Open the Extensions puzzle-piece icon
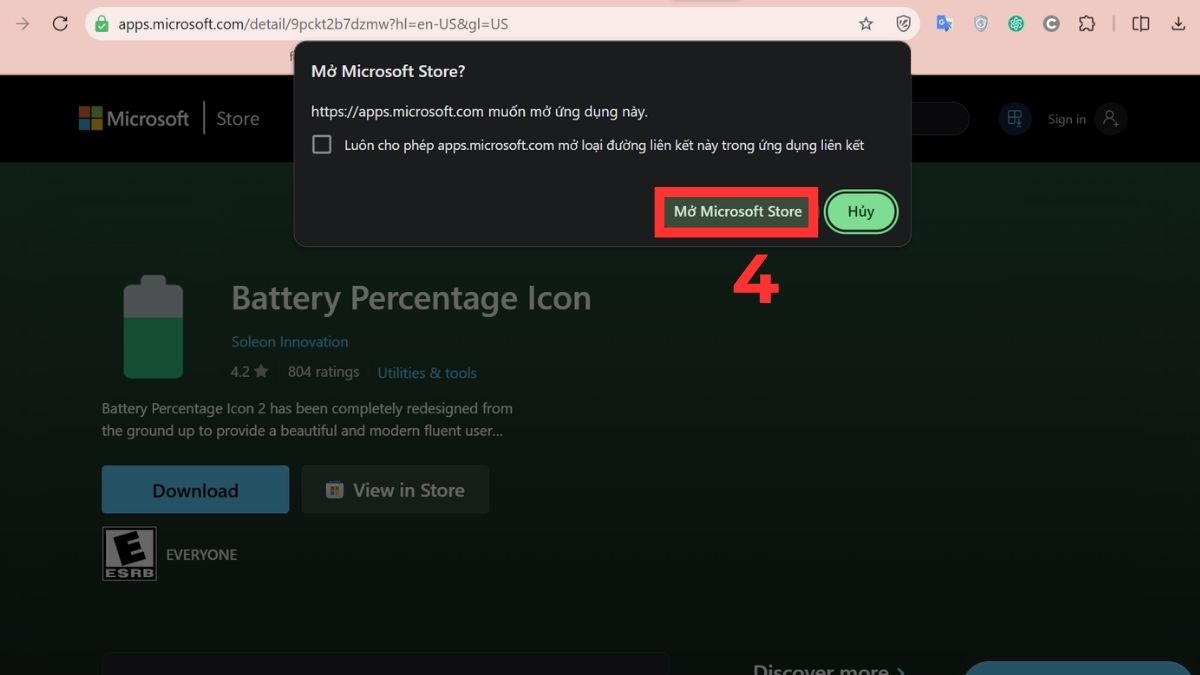The height and width of the screenshot is (675, 1200). point(1087,22)
